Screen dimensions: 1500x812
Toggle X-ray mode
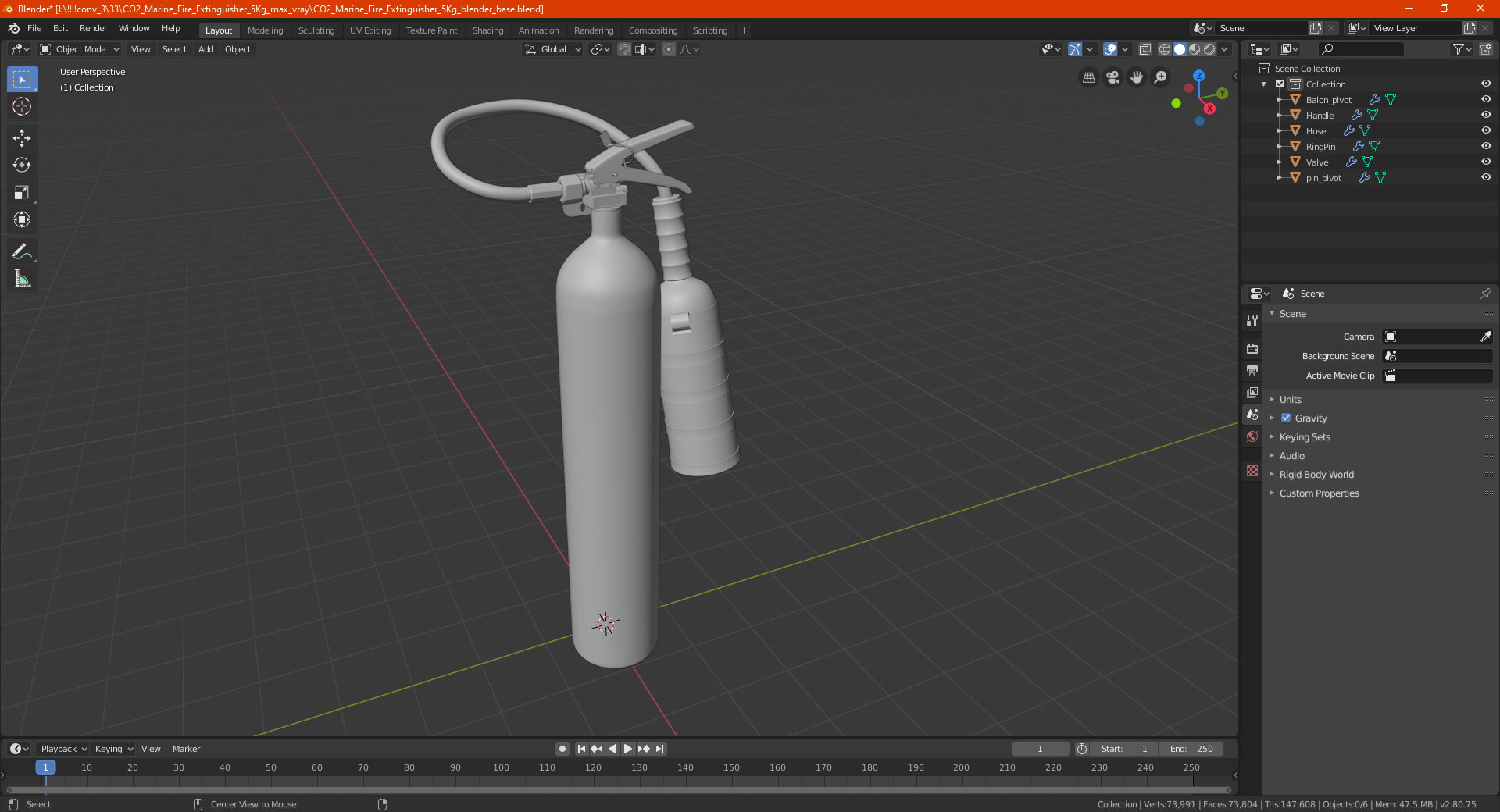tap(1145, 49)
